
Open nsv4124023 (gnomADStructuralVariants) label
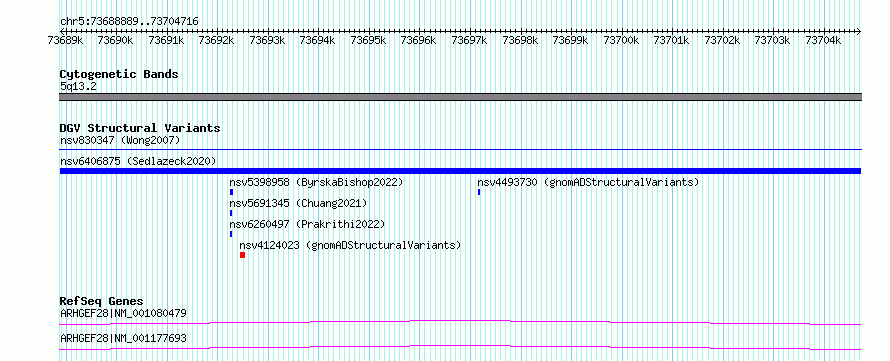point(350,245)
